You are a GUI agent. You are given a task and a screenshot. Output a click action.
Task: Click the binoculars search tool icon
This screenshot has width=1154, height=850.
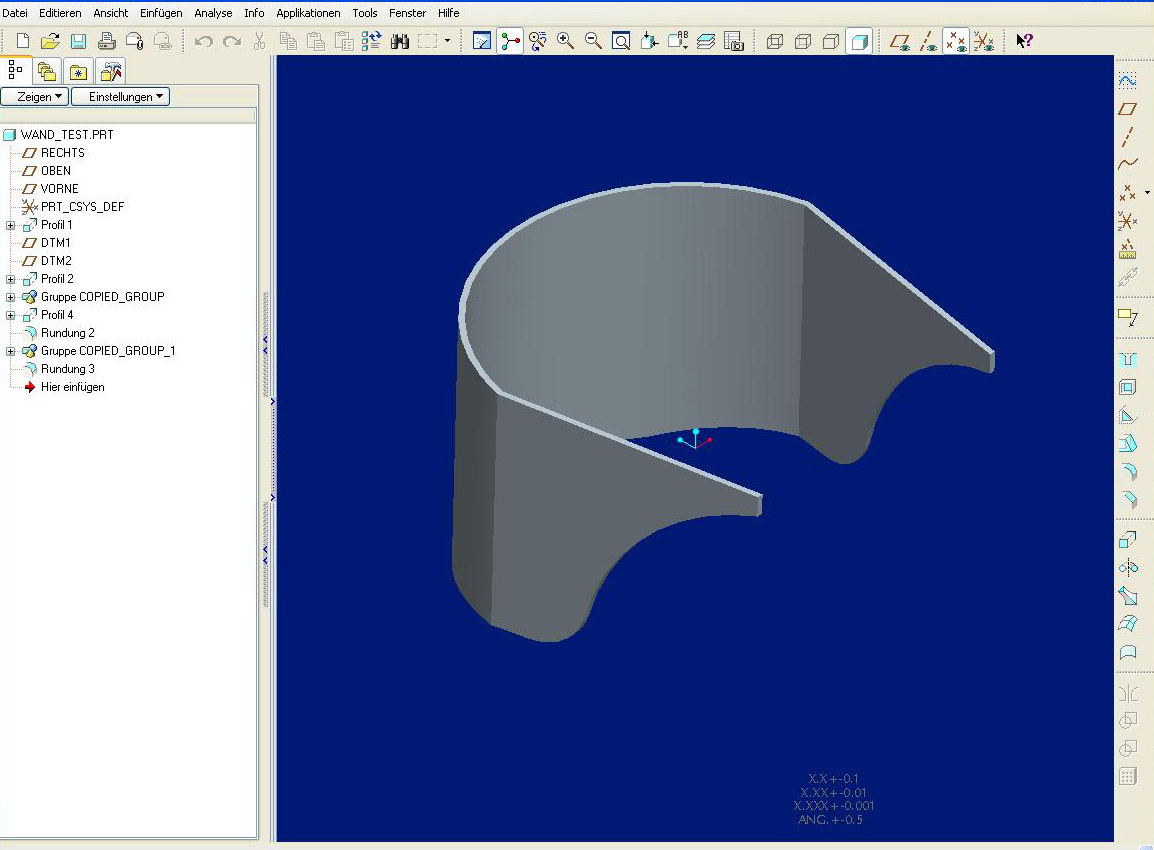pyautogui.click(x=400, y=41)
